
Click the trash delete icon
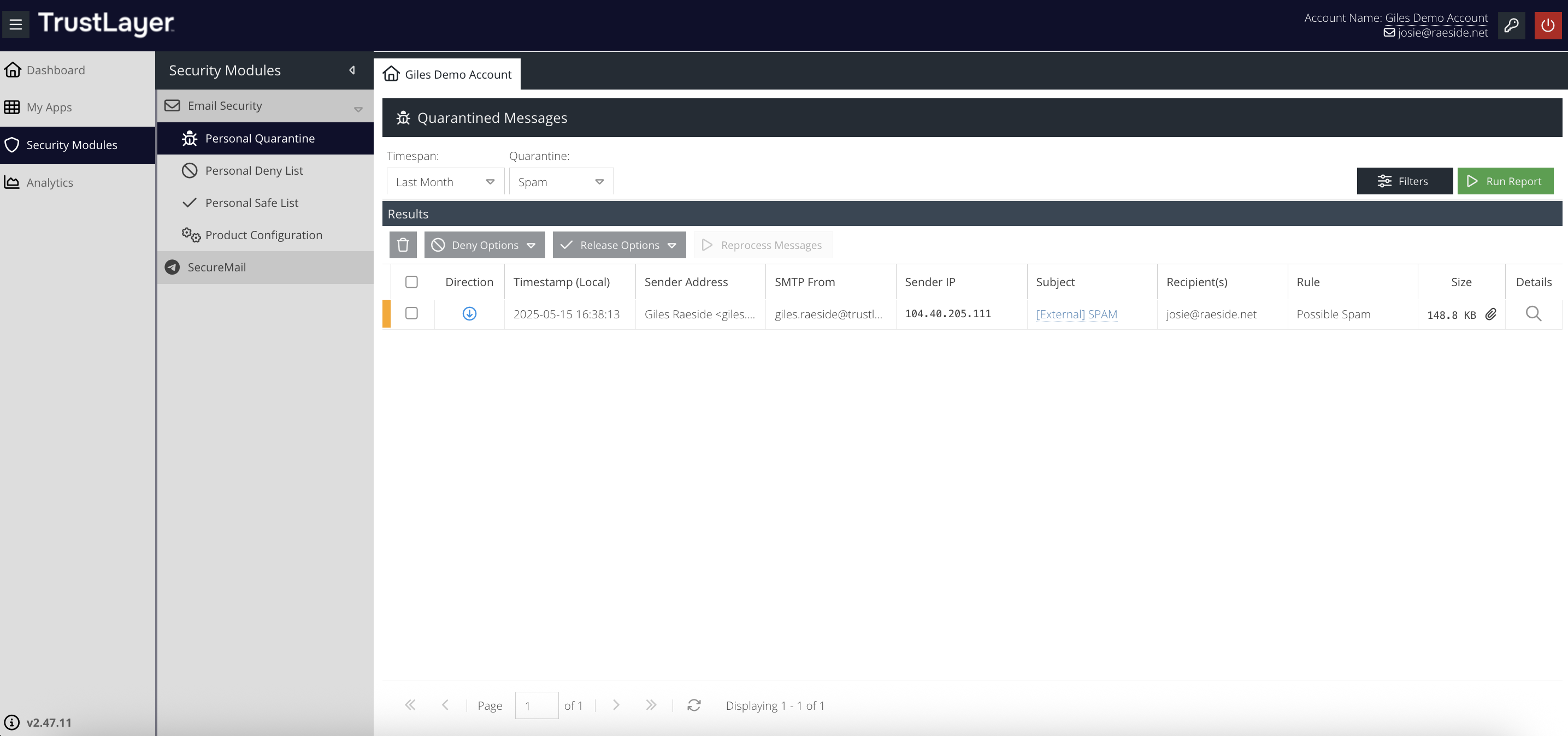pos(403,245)
